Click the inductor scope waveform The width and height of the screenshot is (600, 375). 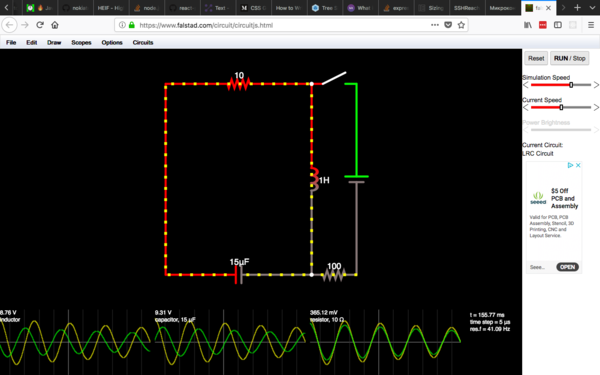point(75,342)
